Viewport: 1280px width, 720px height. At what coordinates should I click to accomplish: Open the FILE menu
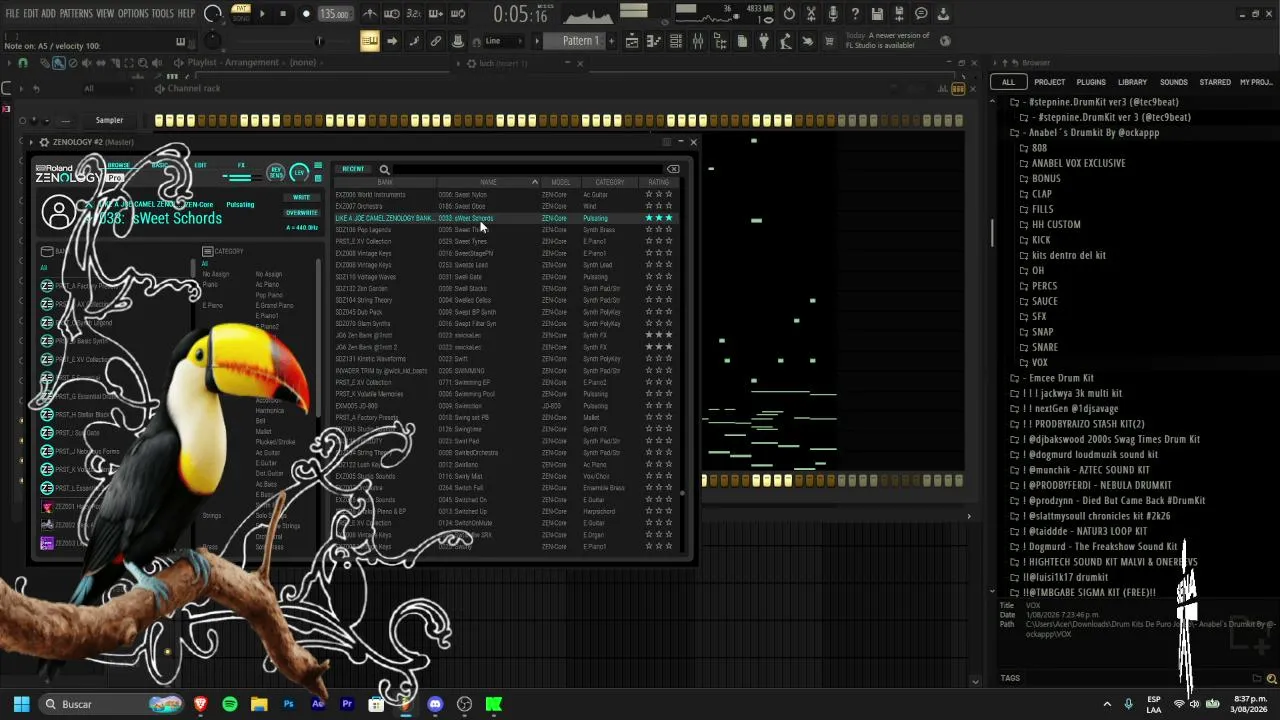tap(13, 14)
